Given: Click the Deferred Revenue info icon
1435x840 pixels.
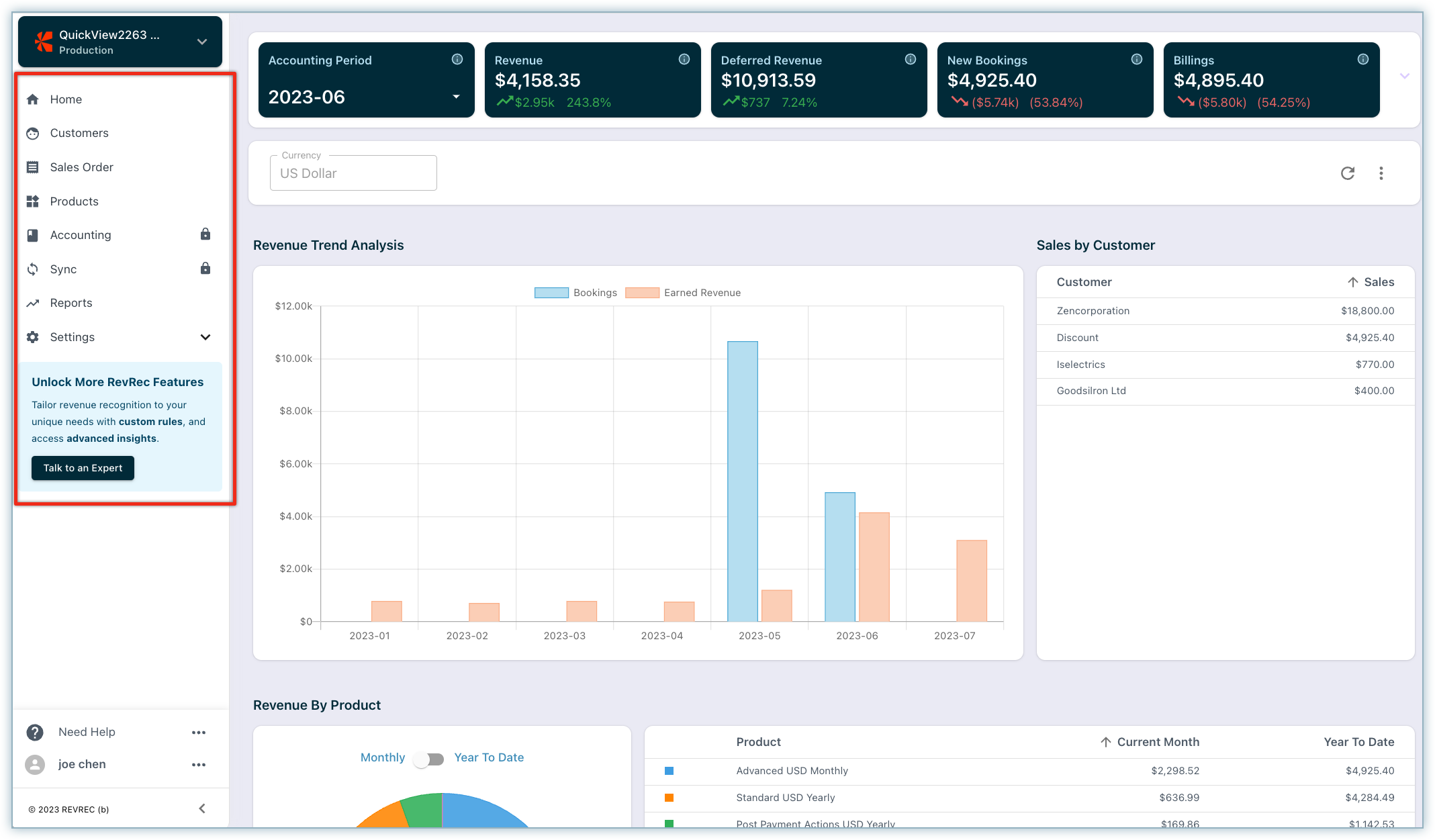Looking at the screenshot, I should pos(911,59).
